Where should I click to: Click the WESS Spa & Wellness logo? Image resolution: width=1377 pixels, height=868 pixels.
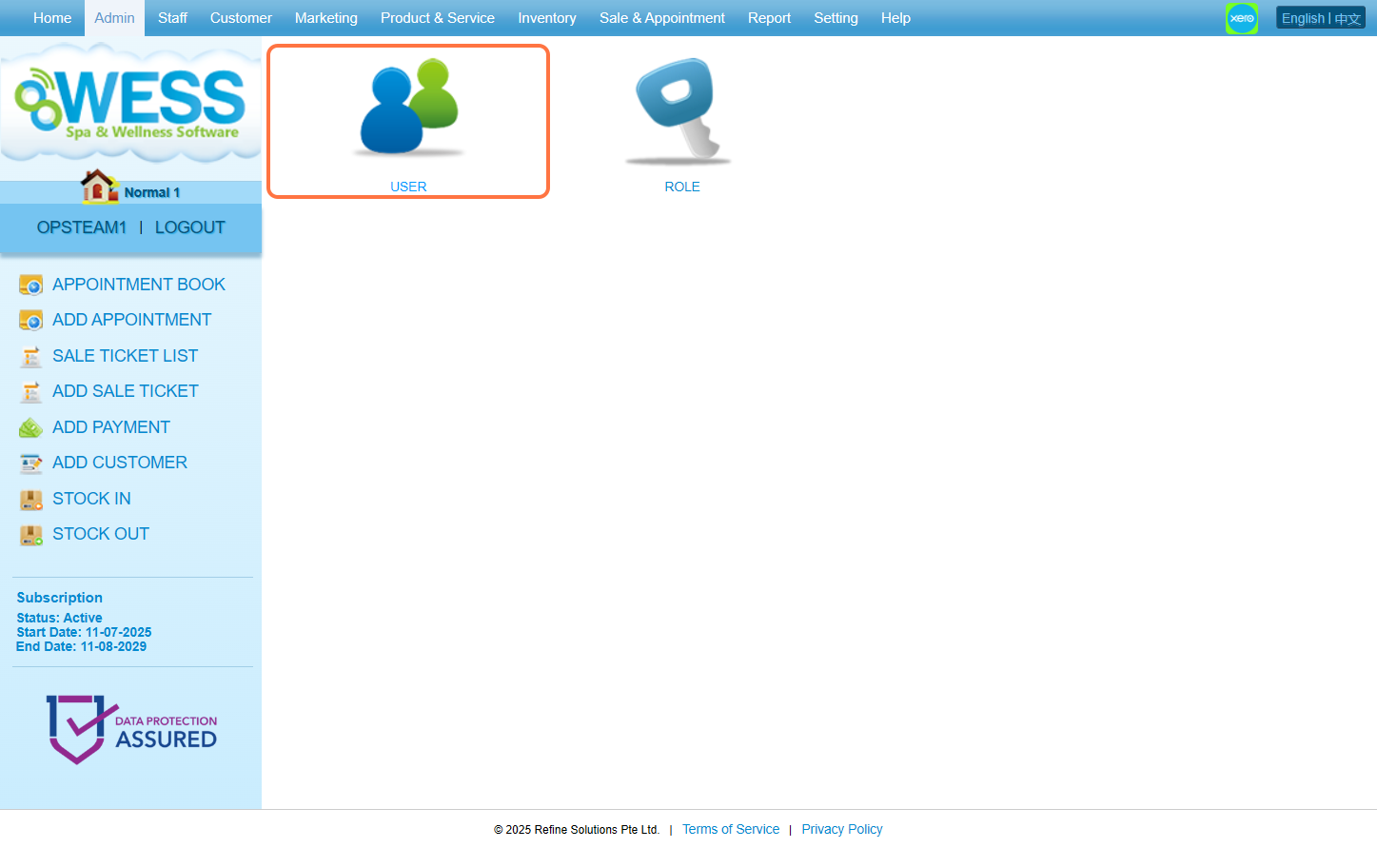tap(130, 103)
